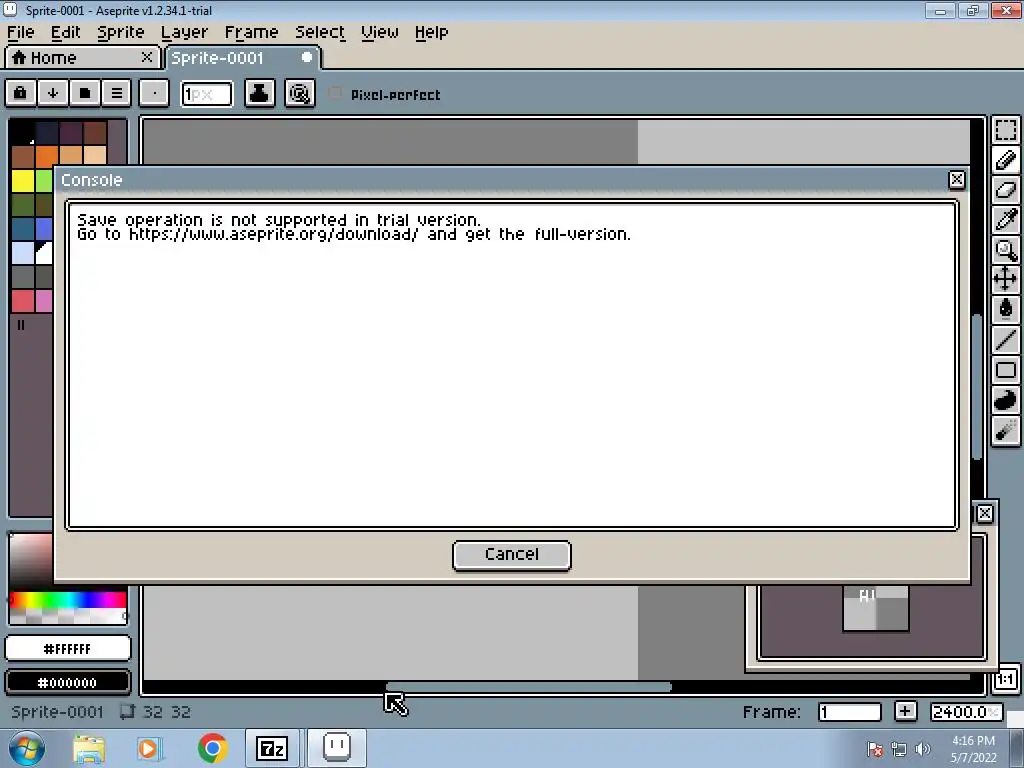
Task: Click the palette lock edit icon
Action: click(x=21, y=93)
